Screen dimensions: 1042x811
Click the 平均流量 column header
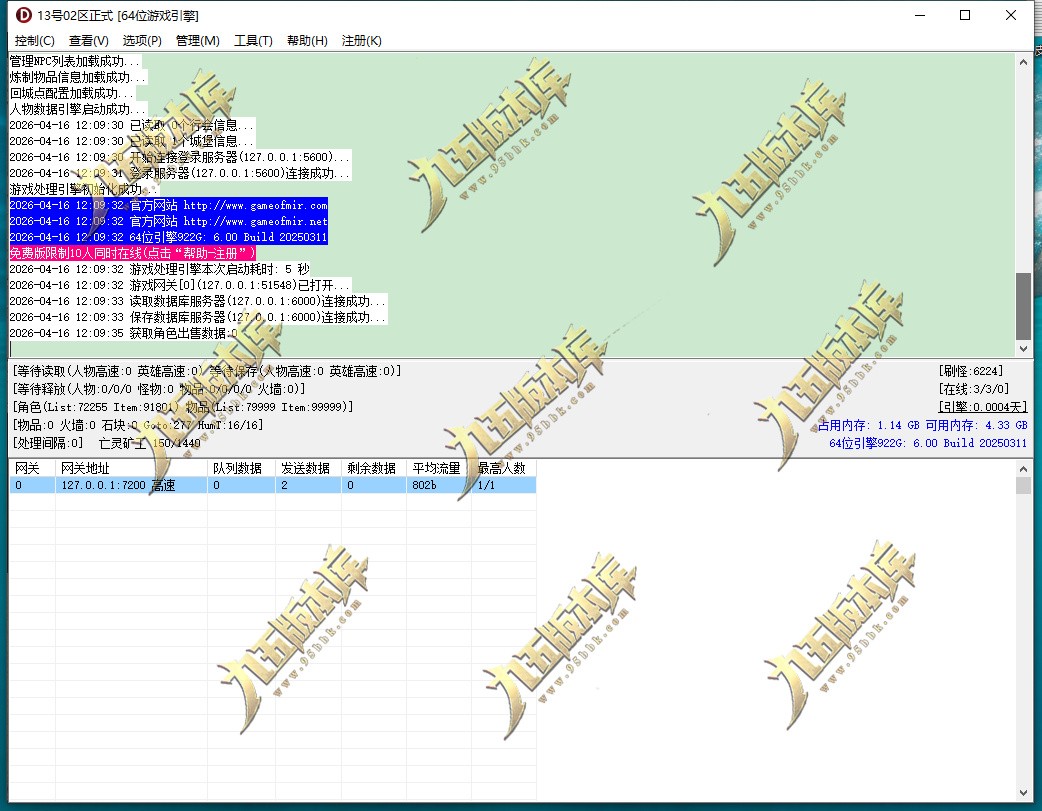(x=439, y=468)
